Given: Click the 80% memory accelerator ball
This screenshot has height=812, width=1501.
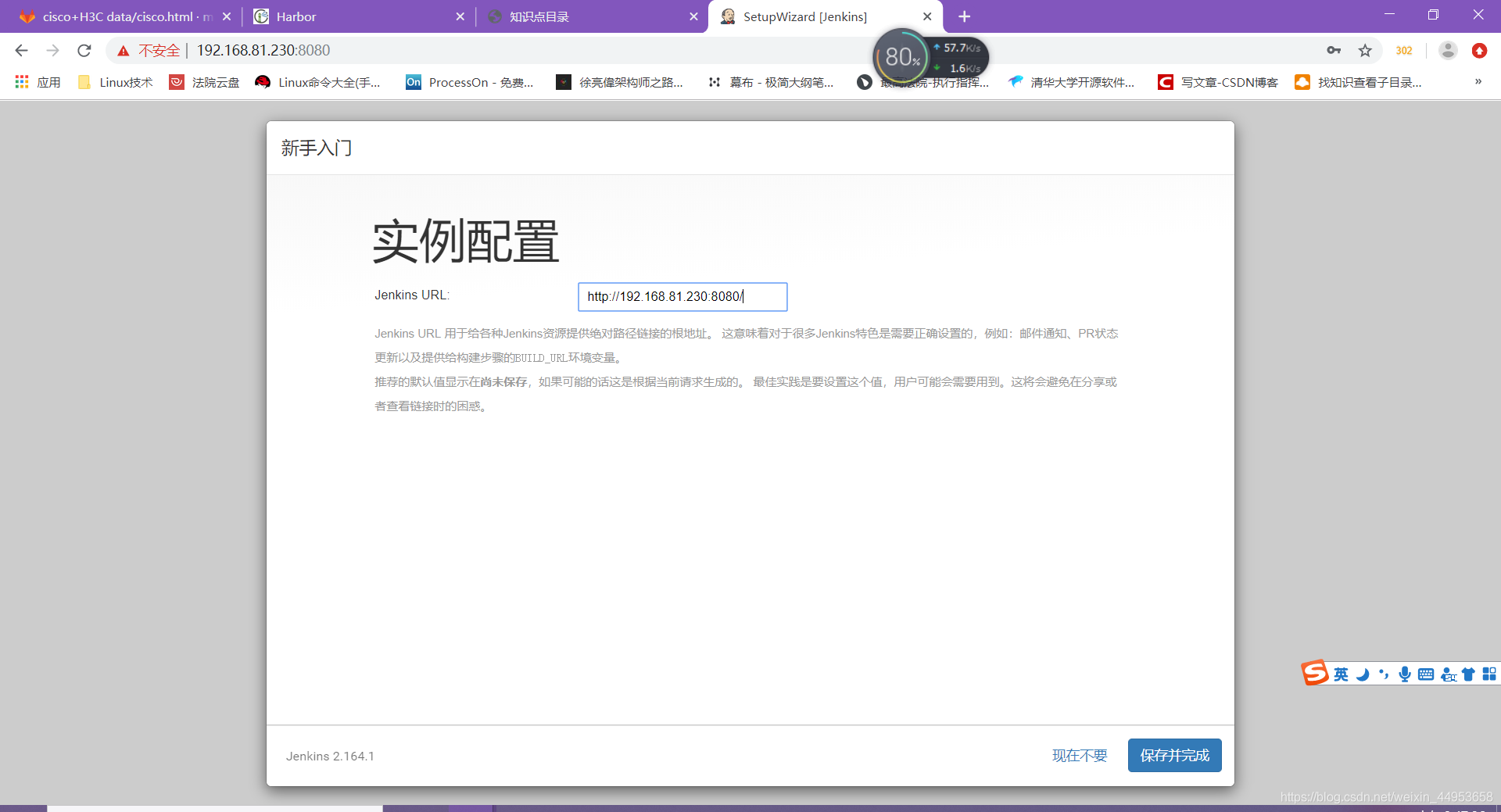Looking at the screenshot, I should coord(901,57).
